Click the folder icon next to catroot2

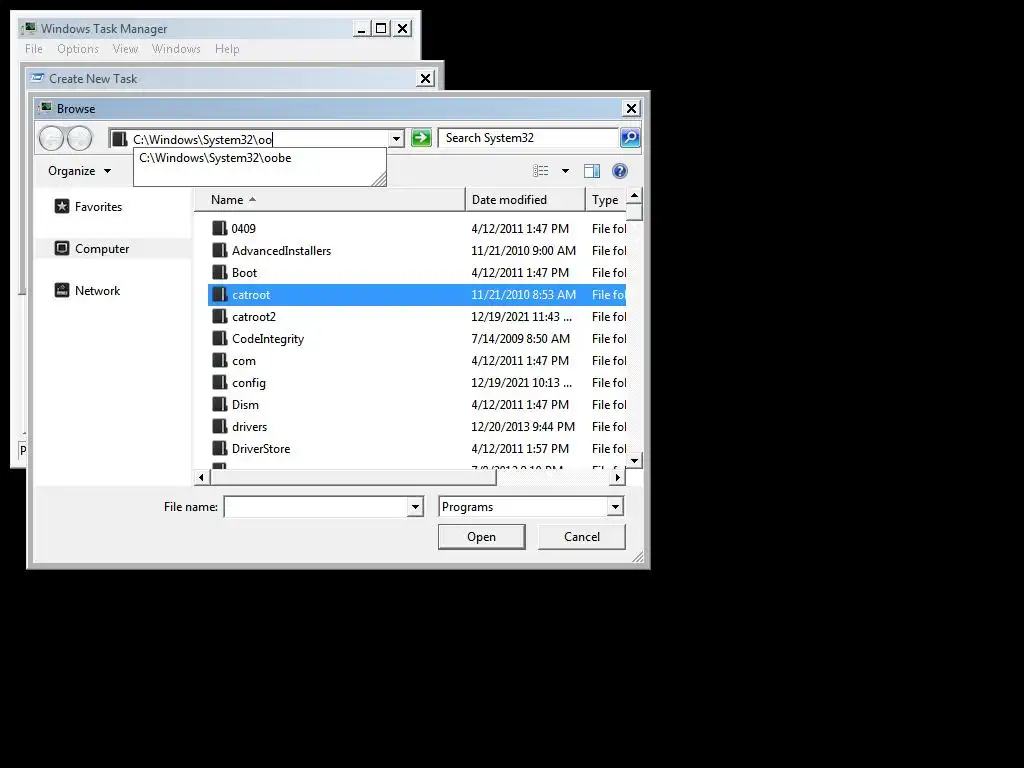220,317
